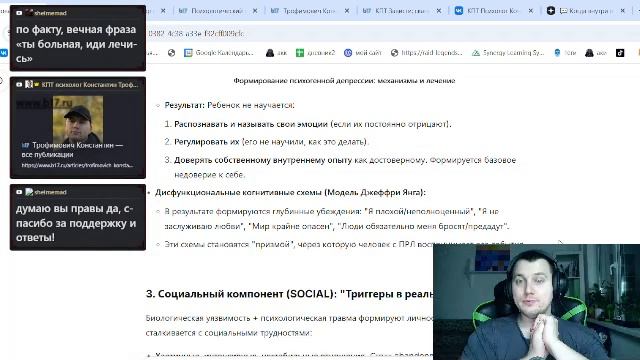Close the VK 'КПТ Психолог Кон' tab
Screen dimensions: 640x360
pos(531,11)
